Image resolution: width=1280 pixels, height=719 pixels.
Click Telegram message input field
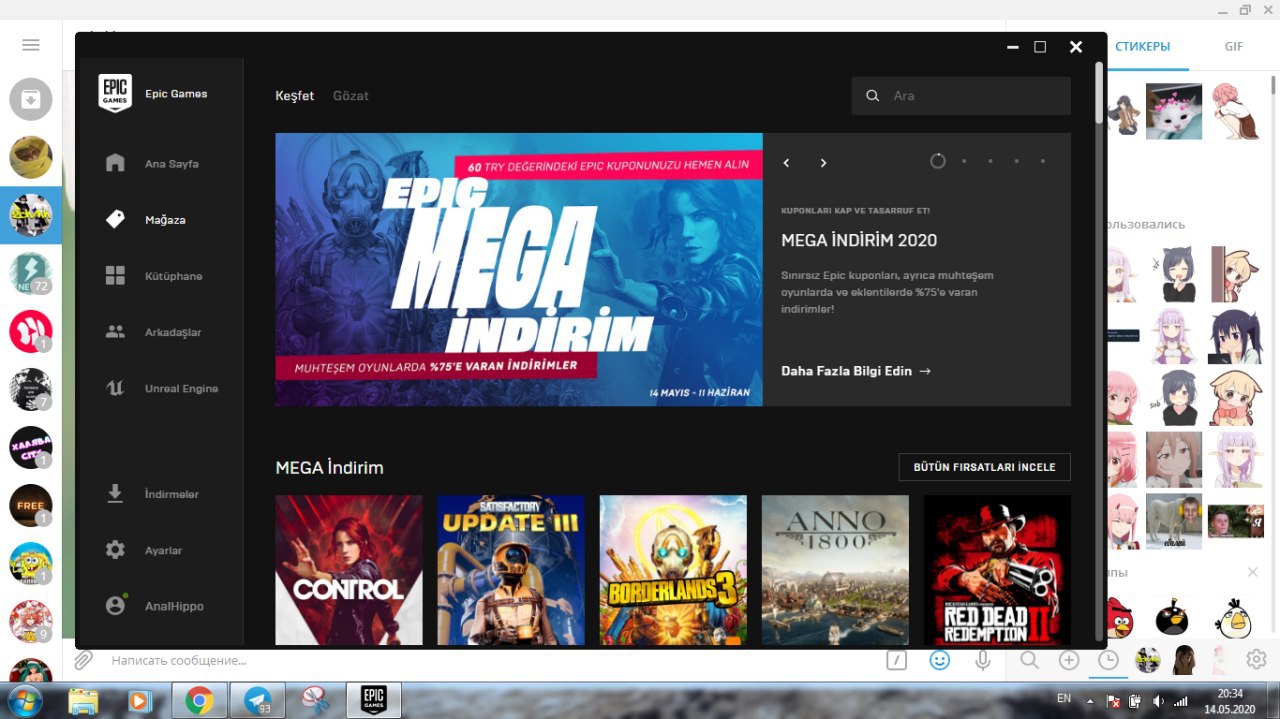pos(480,660)
